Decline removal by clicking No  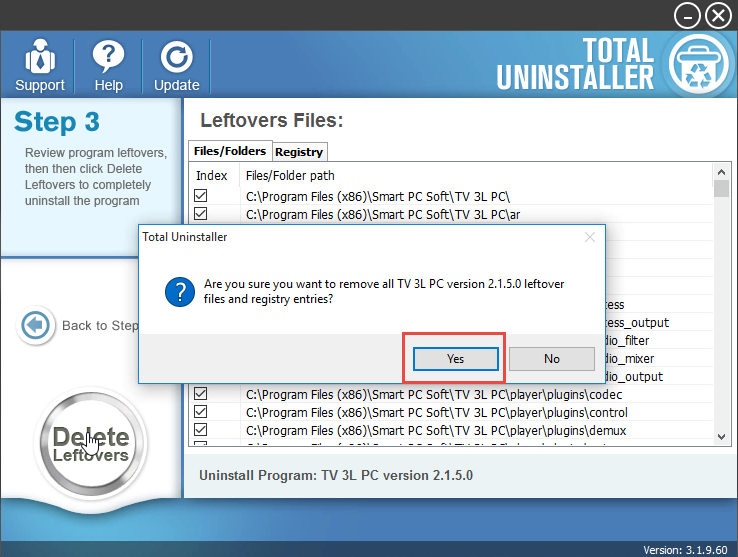552,359
